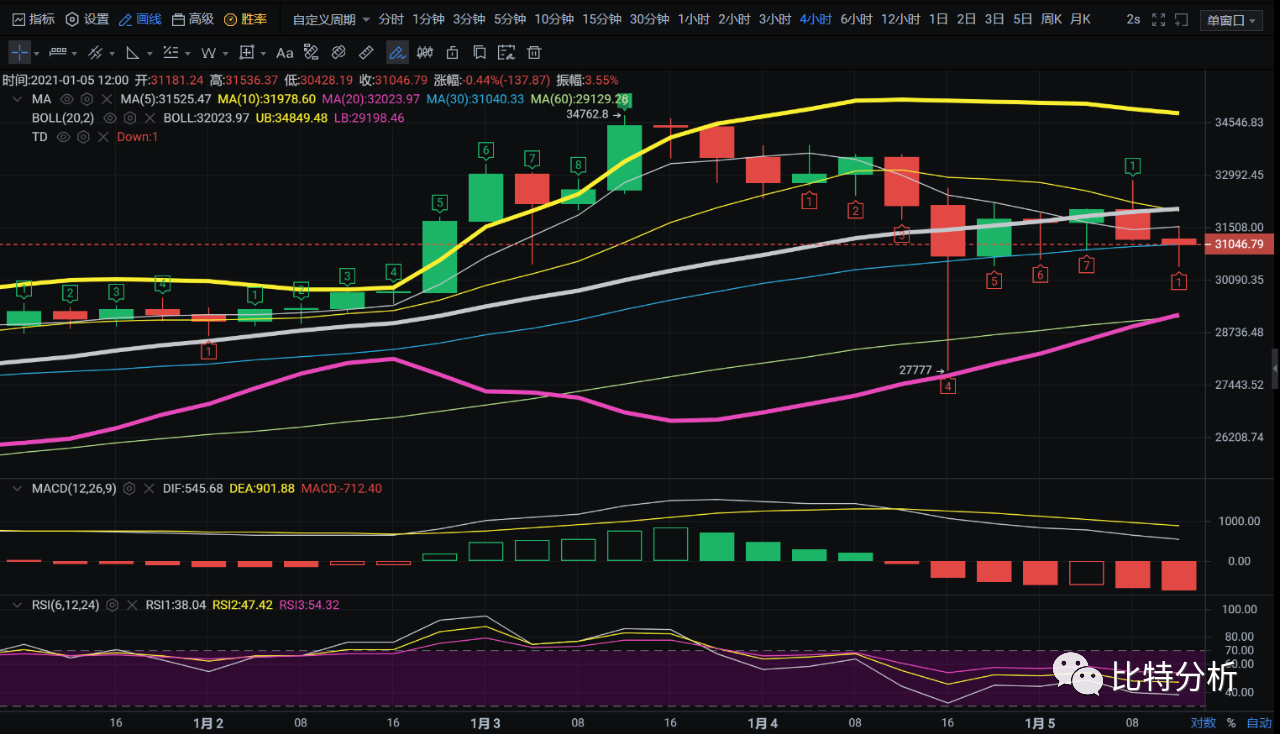Click the lock drawings icon
Image resolution: width=1280 pixels, height=734 pixels.
[x=452, y=53]
